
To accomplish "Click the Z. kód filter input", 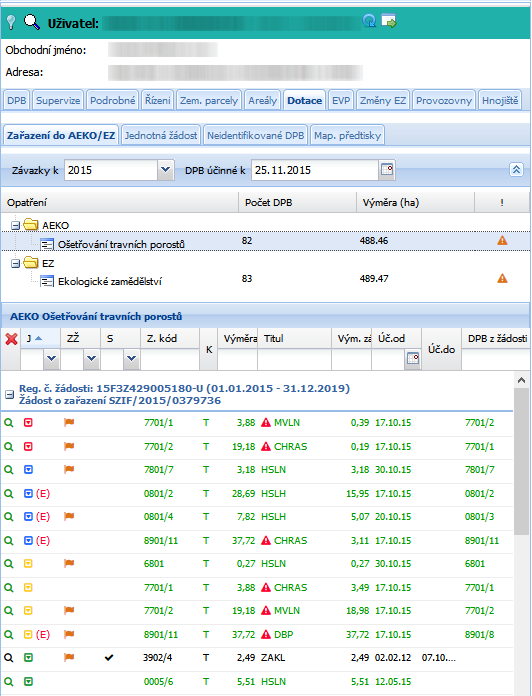I will (170, 359).
